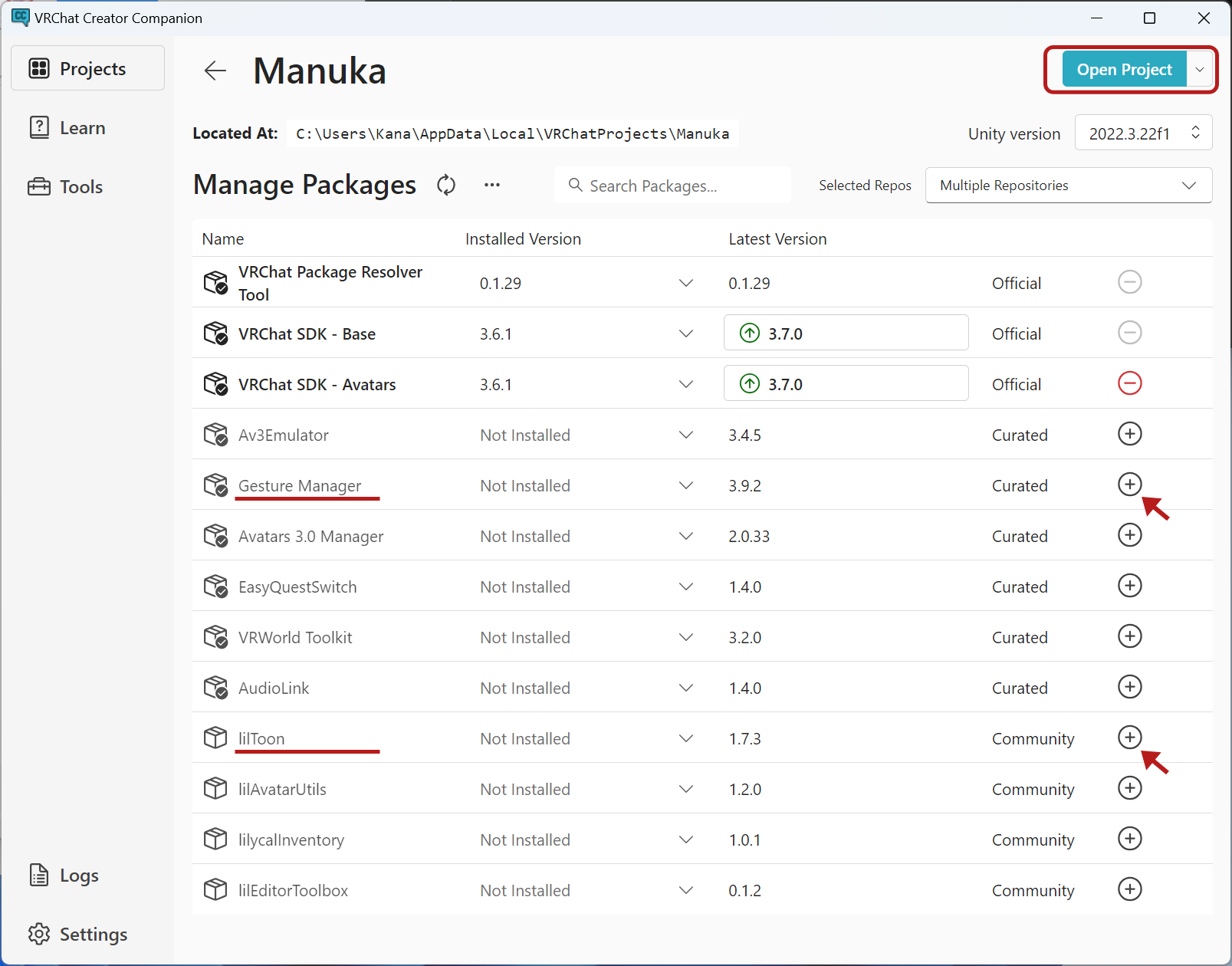Click the Gesture Manager name
The image size is (1232, 966).
coord(300,485)
